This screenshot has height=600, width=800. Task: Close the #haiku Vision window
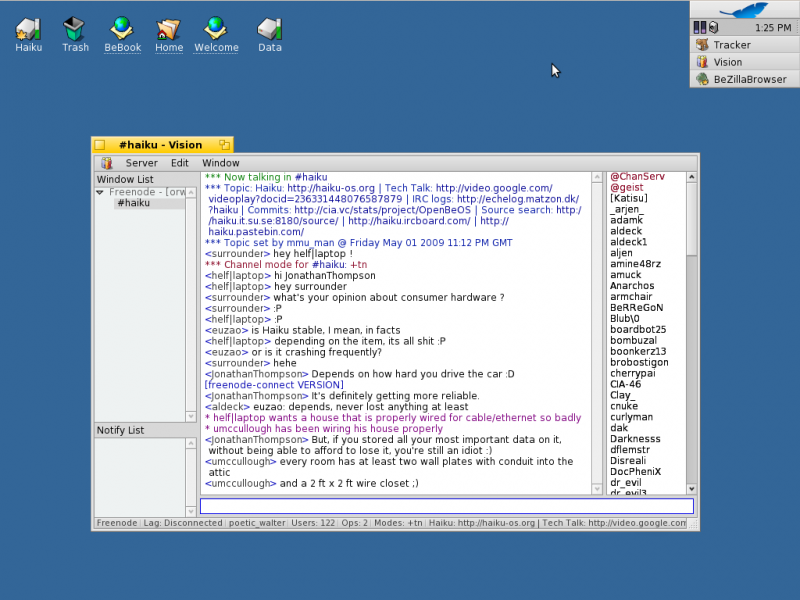click(x=100, y=145)
